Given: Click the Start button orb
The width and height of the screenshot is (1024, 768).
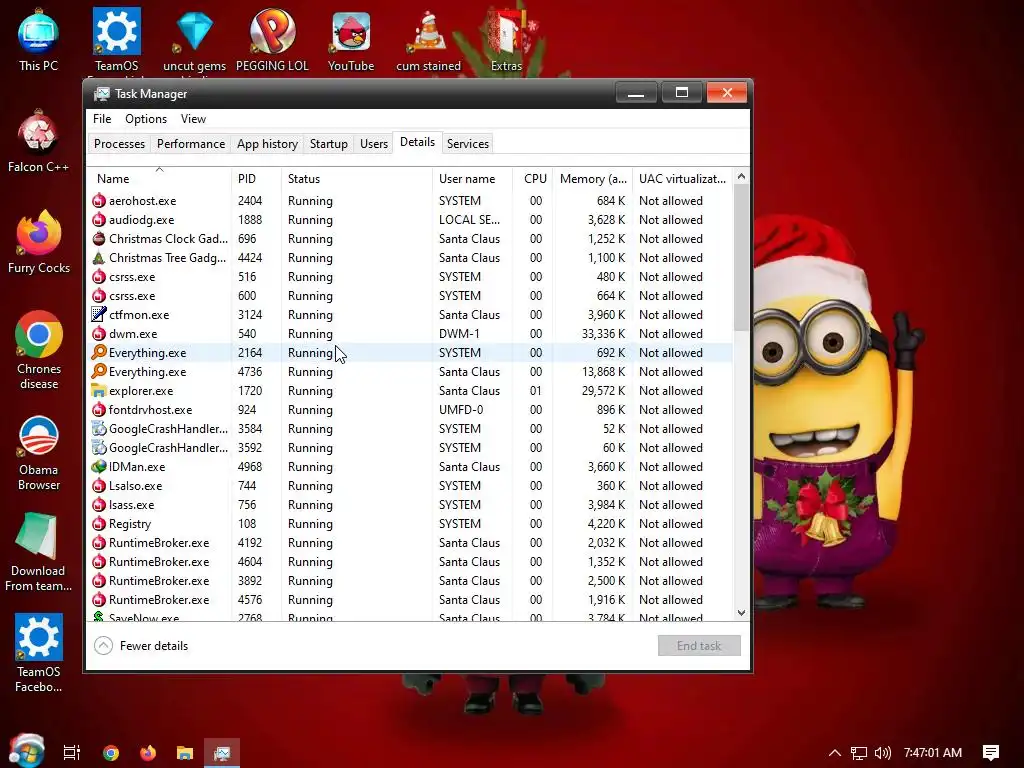Looking at the screenshot, I should (x=26, y=751).
